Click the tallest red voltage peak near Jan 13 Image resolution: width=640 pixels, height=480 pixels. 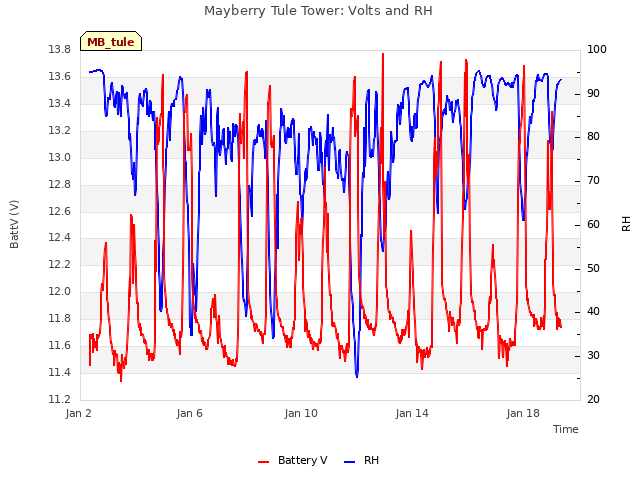383,55
